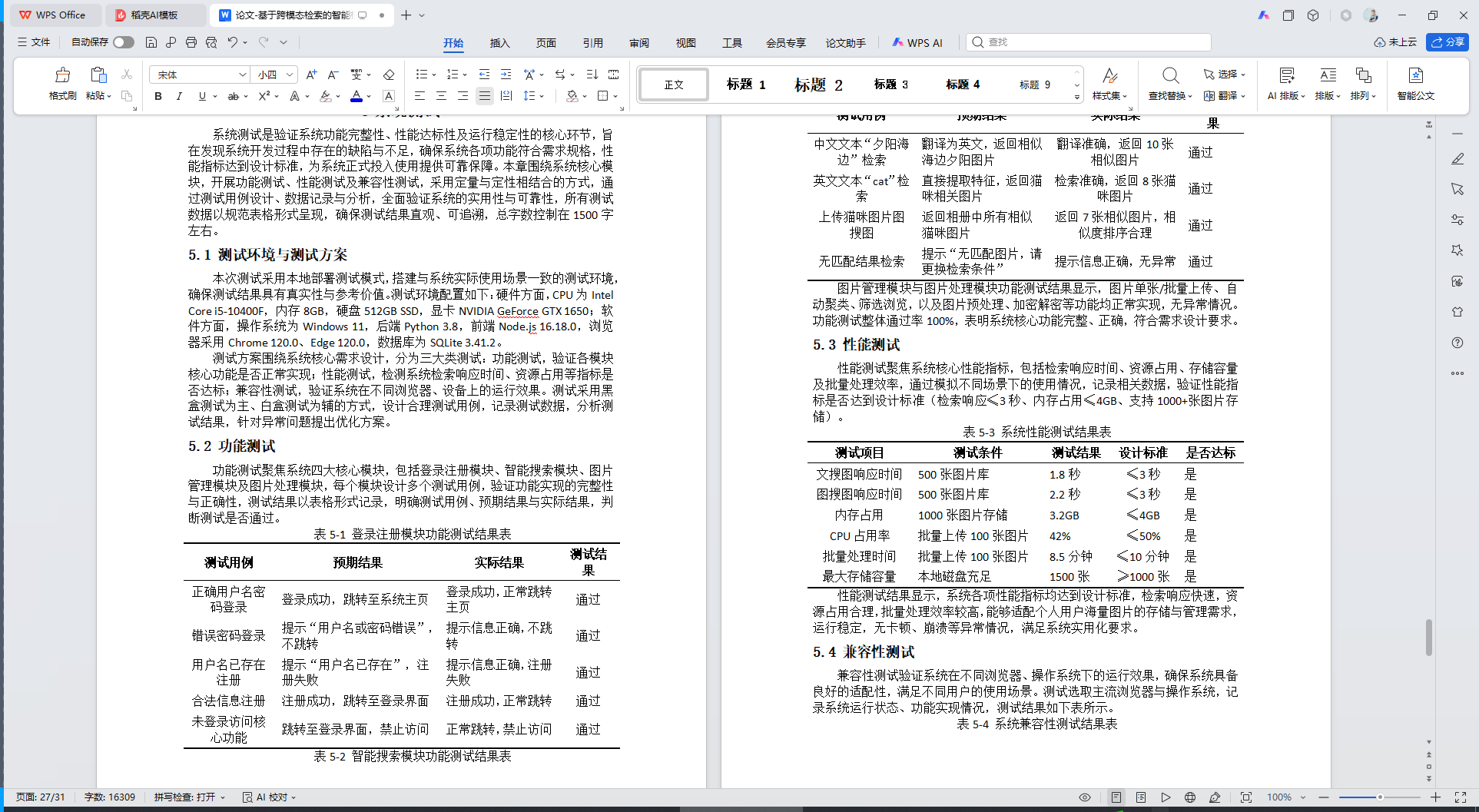Apply the 正文 style
The width and height of the screenshot is (1479, 812).
674,85
